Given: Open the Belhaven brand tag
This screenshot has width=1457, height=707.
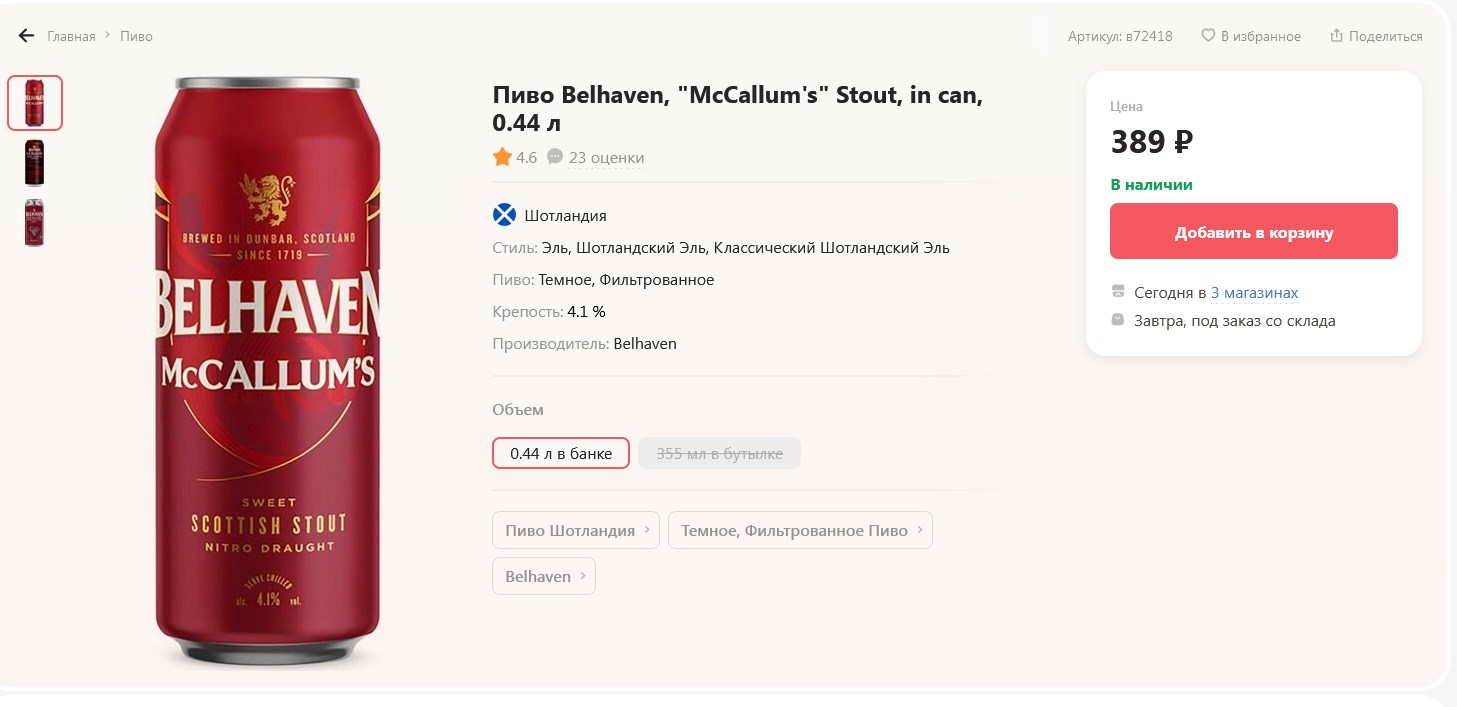Looking at the screenshot, I should (543, 576).
